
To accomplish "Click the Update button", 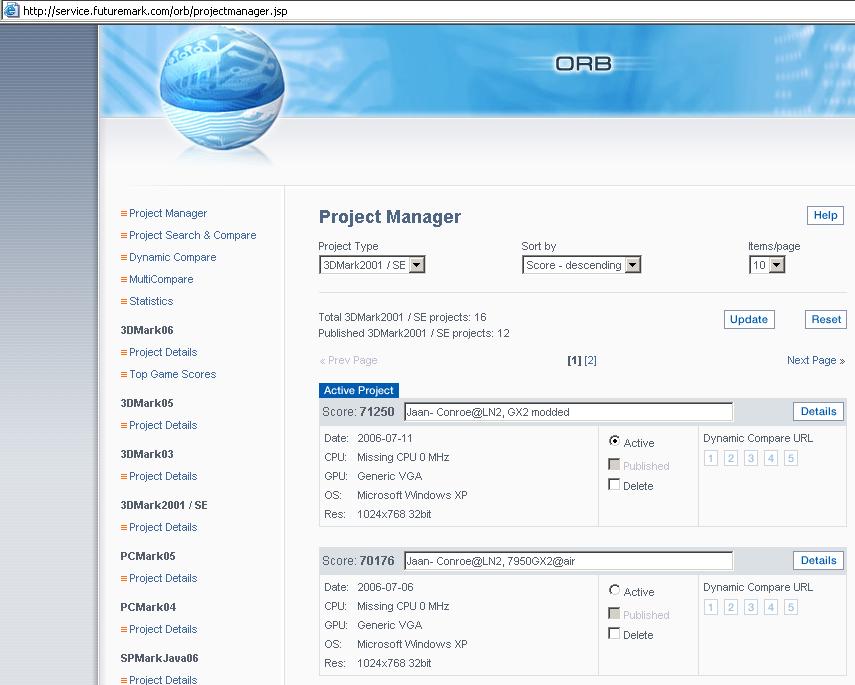I will point(749,320).
